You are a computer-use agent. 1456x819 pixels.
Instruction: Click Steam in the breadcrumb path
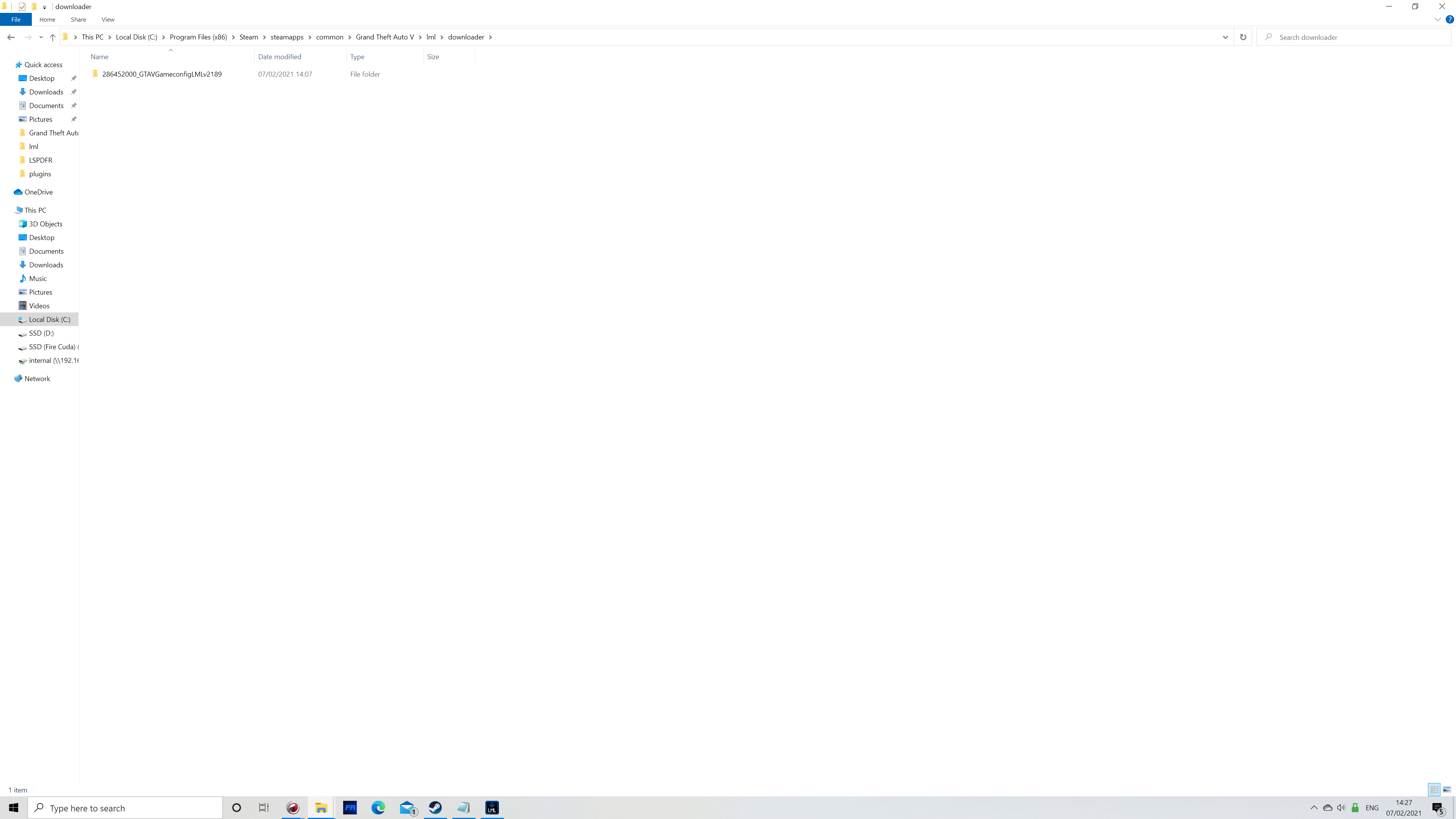click(x=248, y=37)
